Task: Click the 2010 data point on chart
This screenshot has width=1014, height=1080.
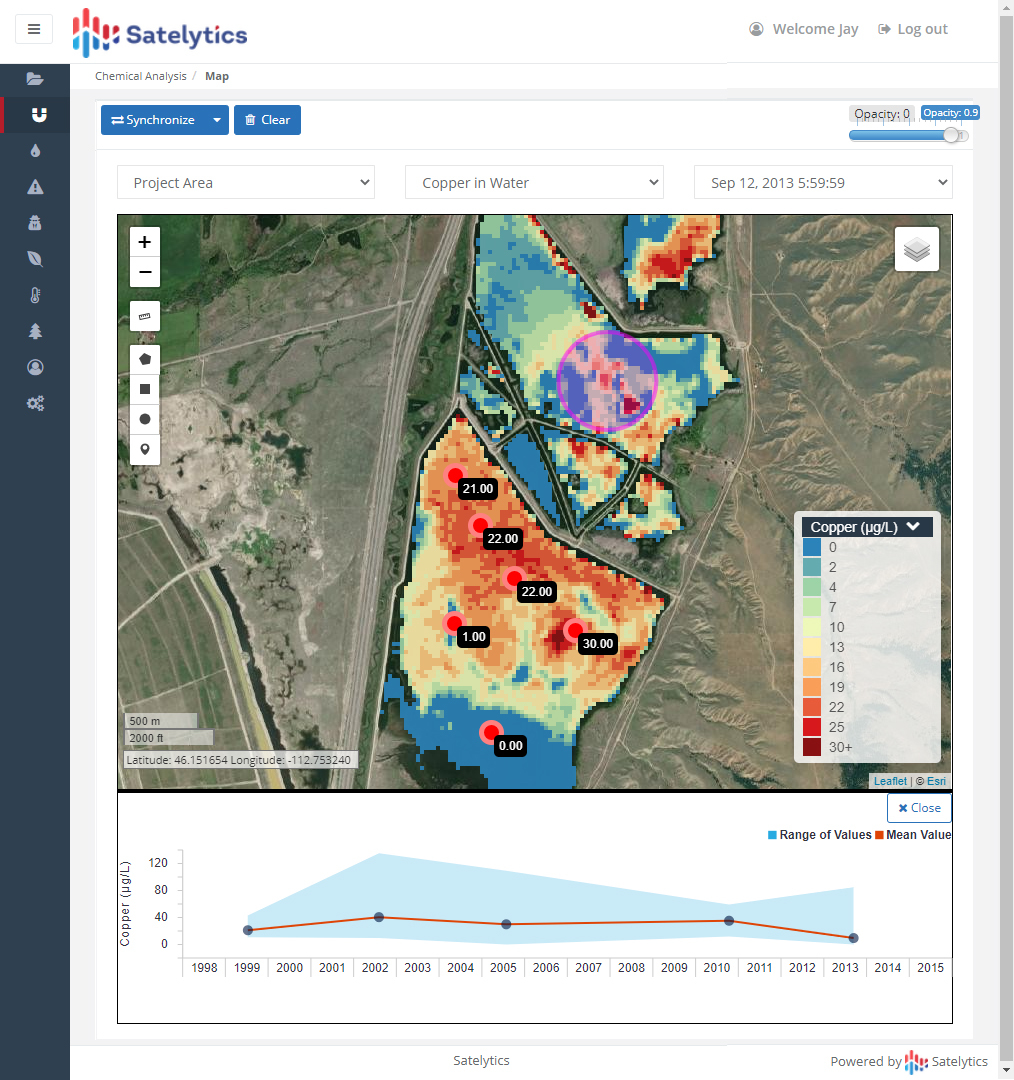Action: [x=729, y=921]
